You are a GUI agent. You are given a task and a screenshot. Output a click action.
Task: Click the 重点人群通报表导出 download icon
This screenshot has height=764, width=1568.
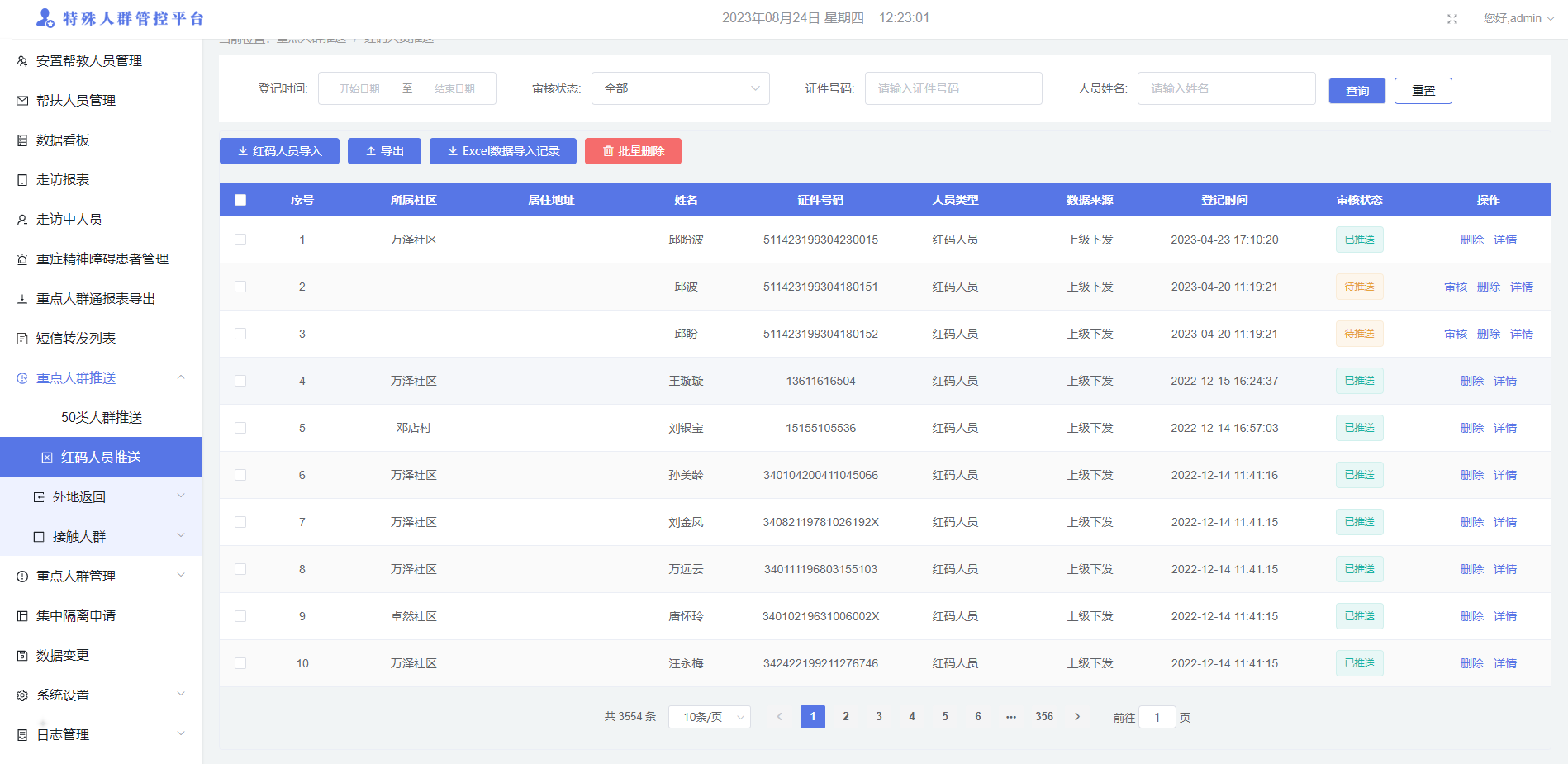22,299
